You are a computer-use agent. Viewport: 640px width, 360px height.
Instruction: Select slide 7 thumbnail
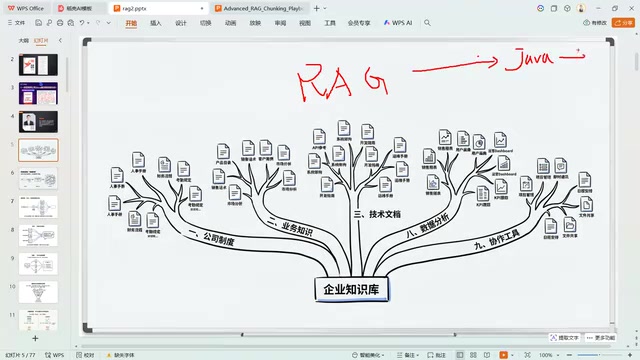(38, 207)
